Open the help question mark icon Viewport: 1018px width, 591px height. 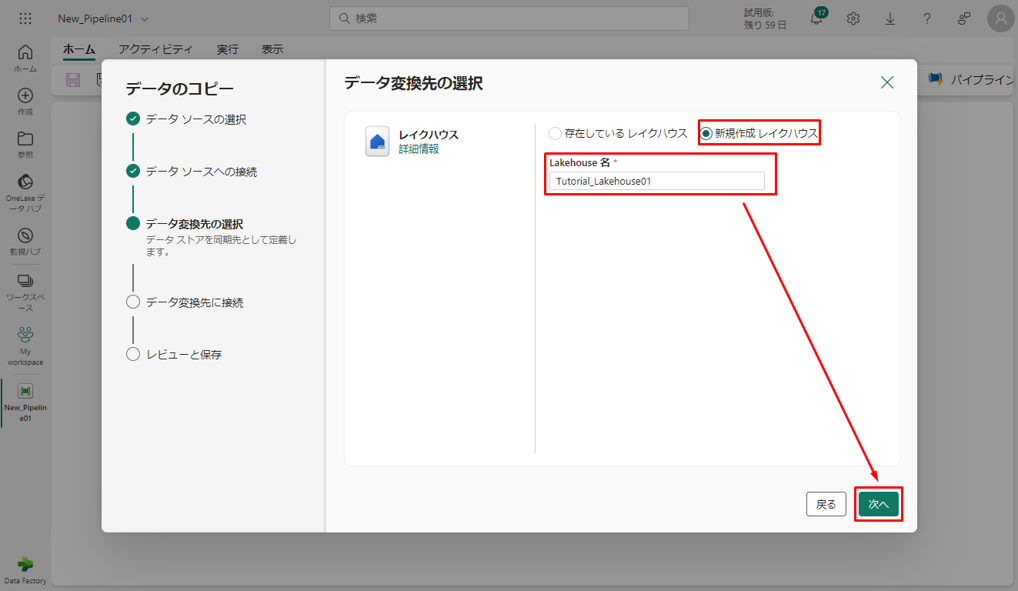[x=927, y=19]
